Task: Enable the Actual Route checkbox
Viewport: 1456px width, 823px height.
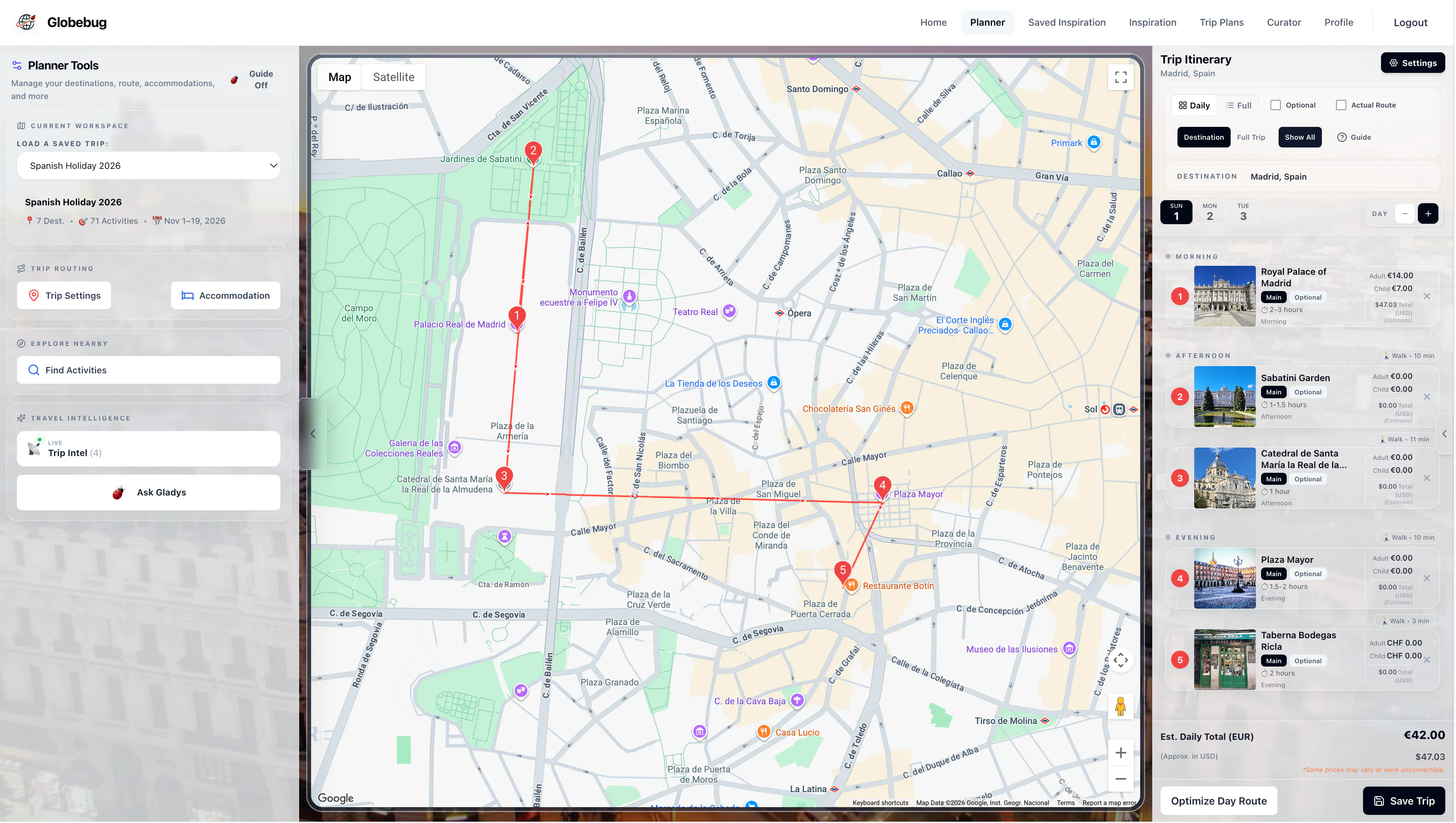Action: tap(1341, 105)
